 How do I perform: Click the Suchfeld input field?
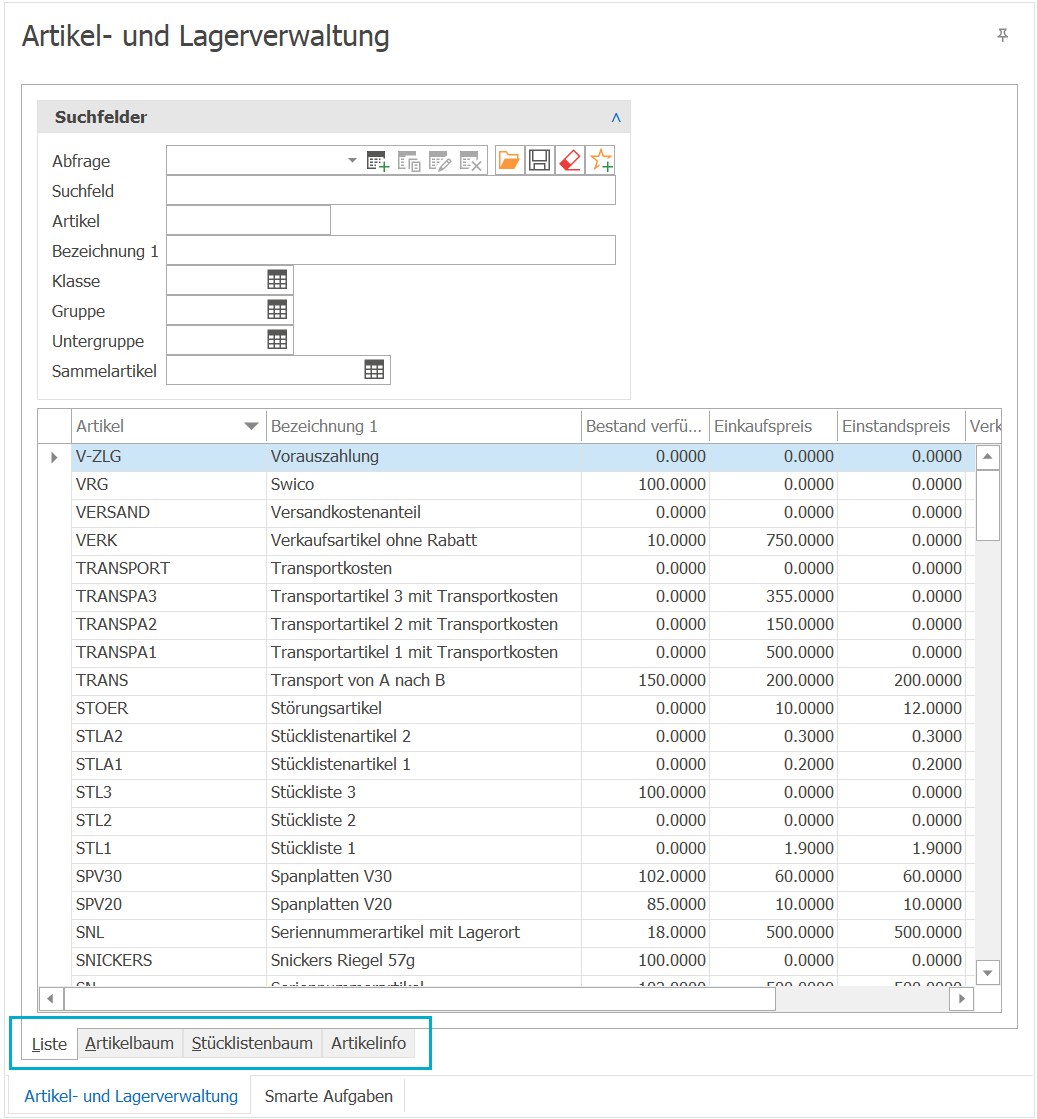click(x=391, y=191)
